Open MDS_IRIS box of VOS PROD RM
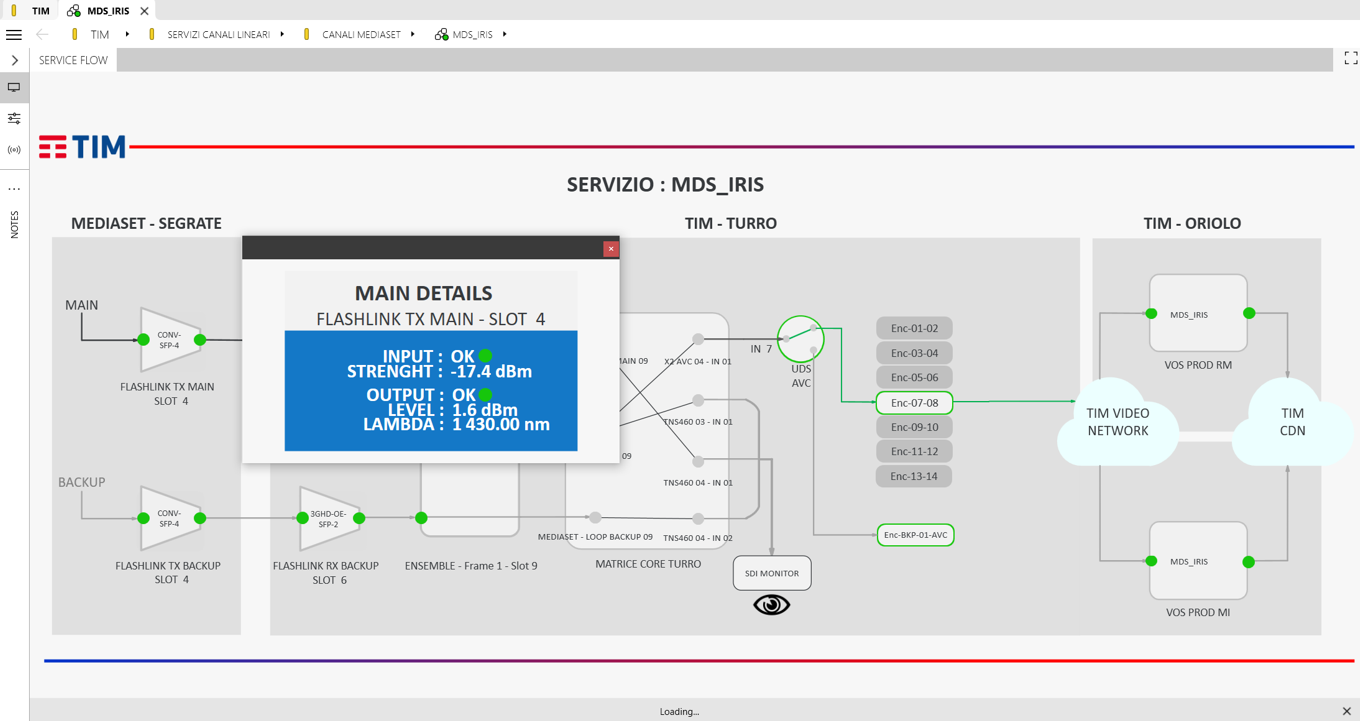 [x=1198, y=313]
